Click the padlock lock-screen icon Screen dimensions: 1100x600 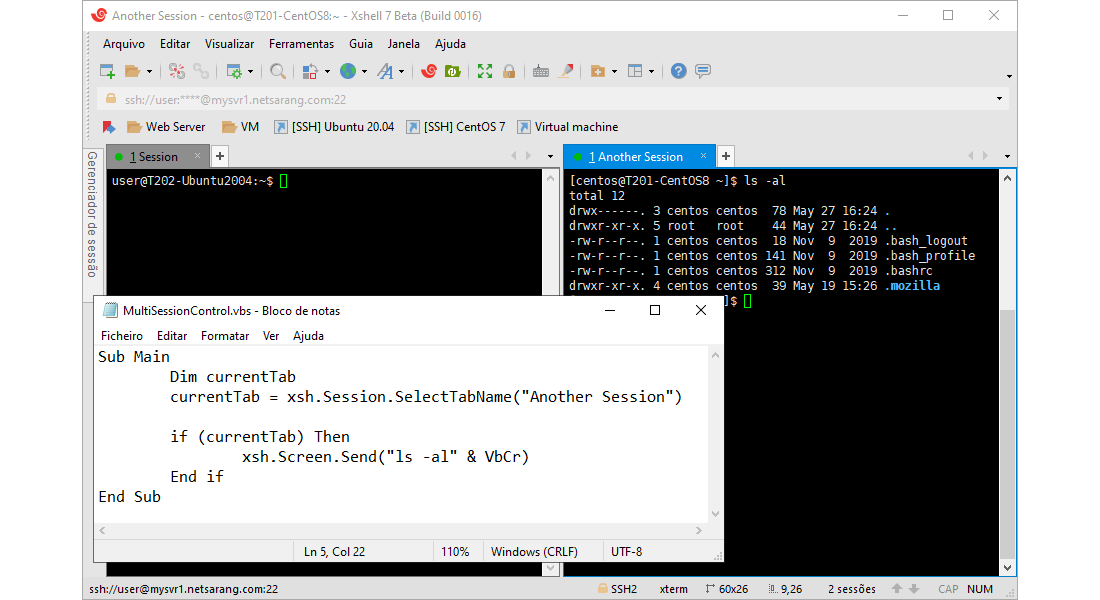click(x=509, y=71)
